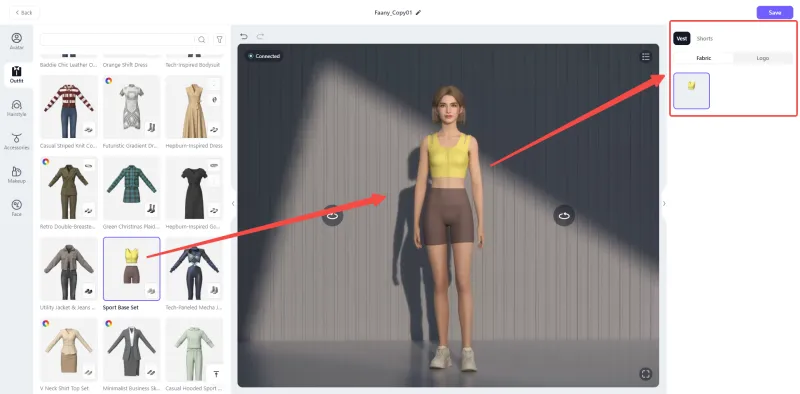Click color-wheel badge on Futuristic Gradient dress
This screenshot has width=800, height=394.
pos(109,81)
